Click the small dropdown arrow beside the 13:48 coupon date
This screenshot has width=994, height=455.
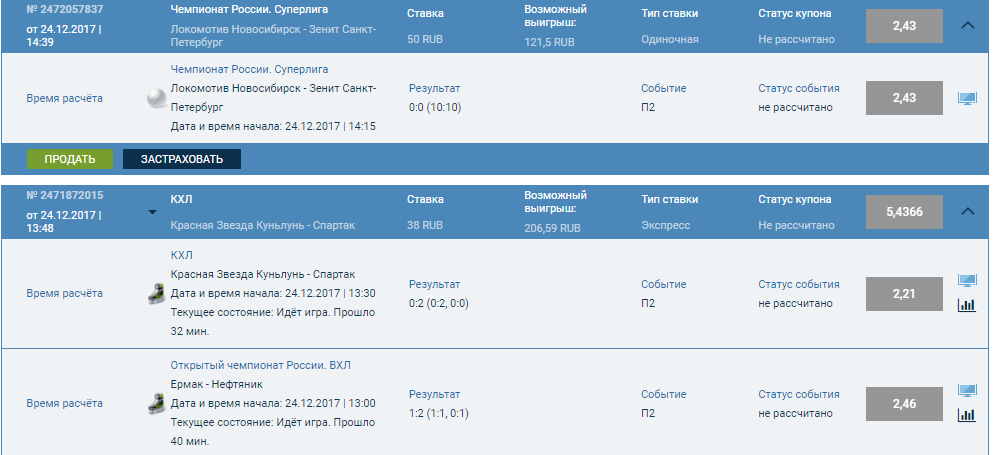(x=151, y=212)
